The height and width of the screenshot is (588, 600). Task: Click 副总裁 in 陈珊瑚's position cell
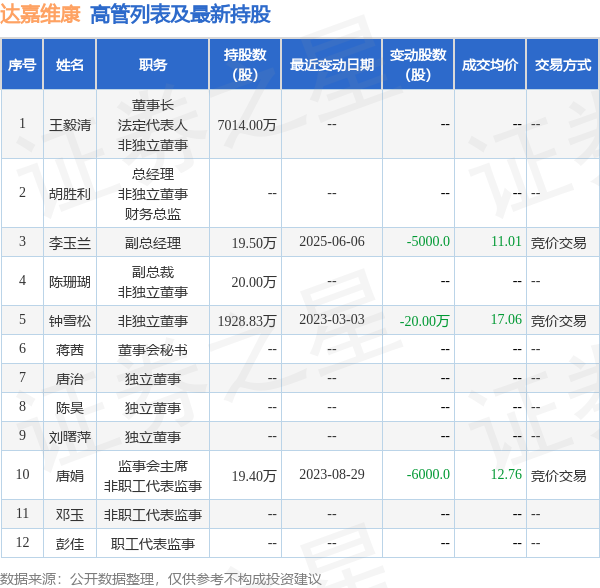[153, 272]
